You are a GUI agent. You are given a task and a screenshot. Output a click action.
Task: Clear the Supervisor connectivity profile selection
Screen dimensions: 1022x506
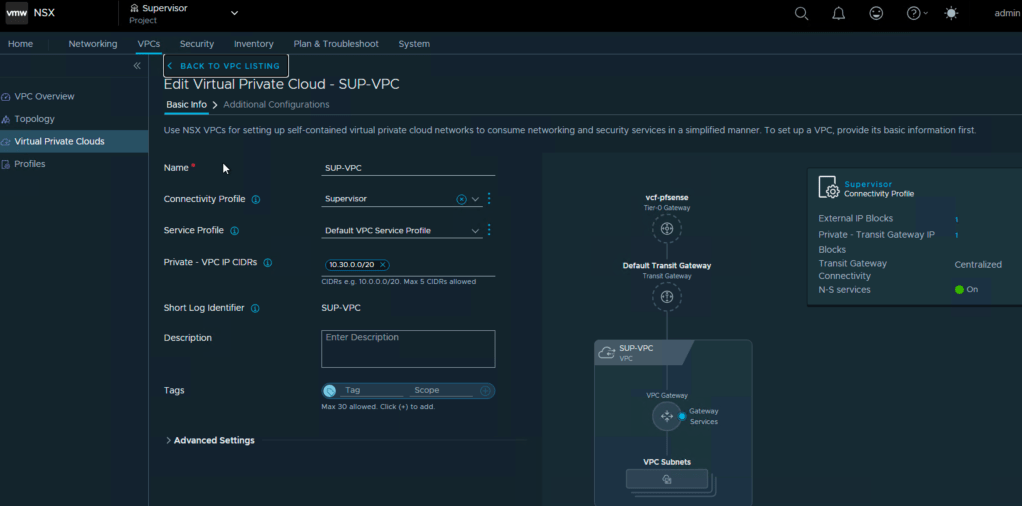pos(461,200)
